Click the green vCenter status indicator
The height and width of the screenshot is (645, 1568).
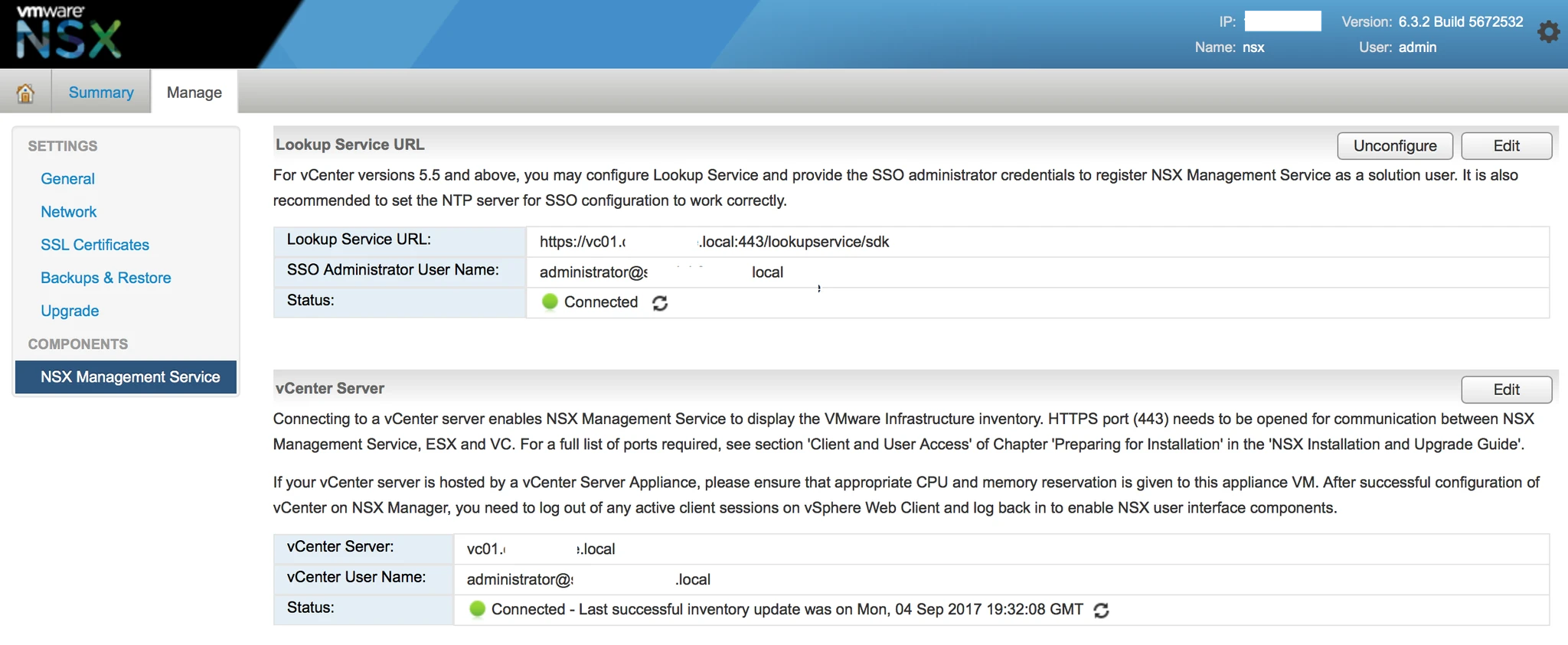coord(477,609)
